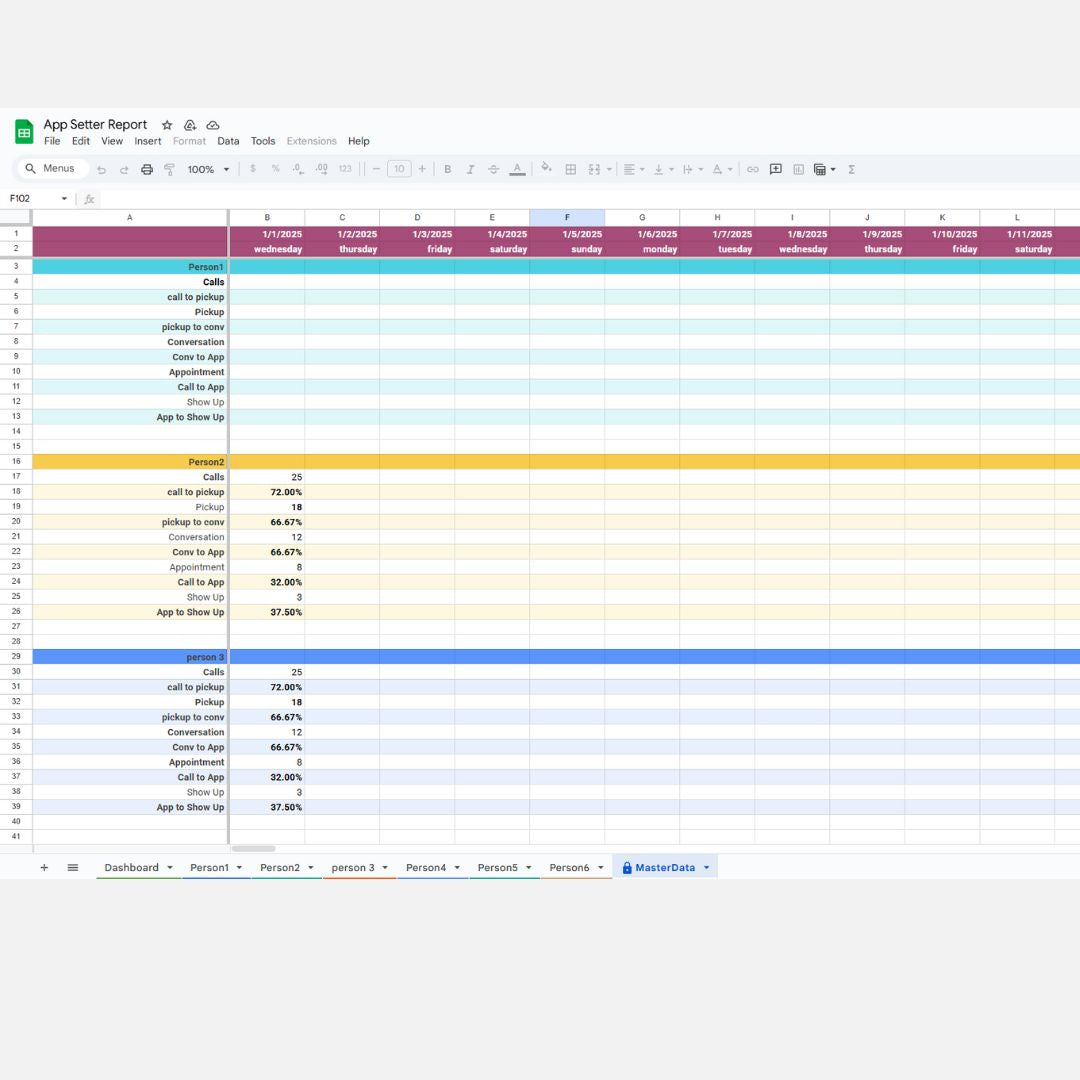Click the functions sigma icon
Viewport: 1080px width, 1080px height.
[x=852, y=170]
